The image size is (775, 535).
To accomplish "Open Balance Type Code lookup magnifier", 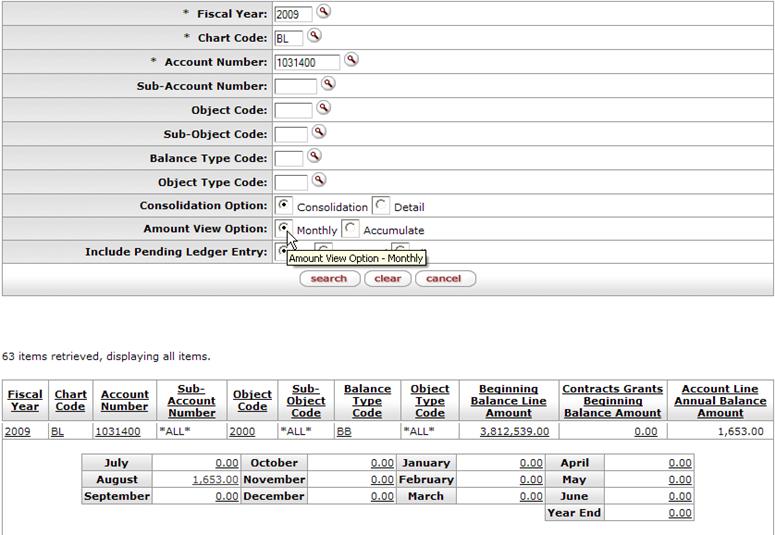I will pos(314,156).
